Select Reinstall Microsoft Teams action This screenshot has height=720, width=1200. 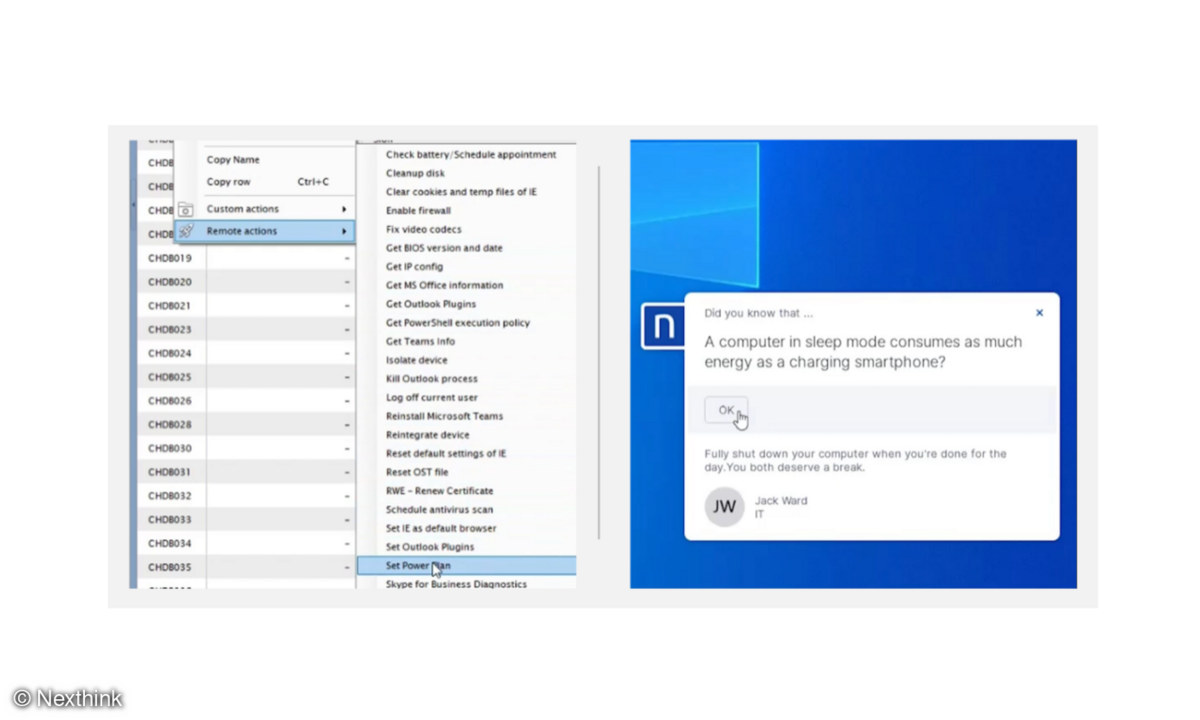pyautogui.click(x=445, y=416)
